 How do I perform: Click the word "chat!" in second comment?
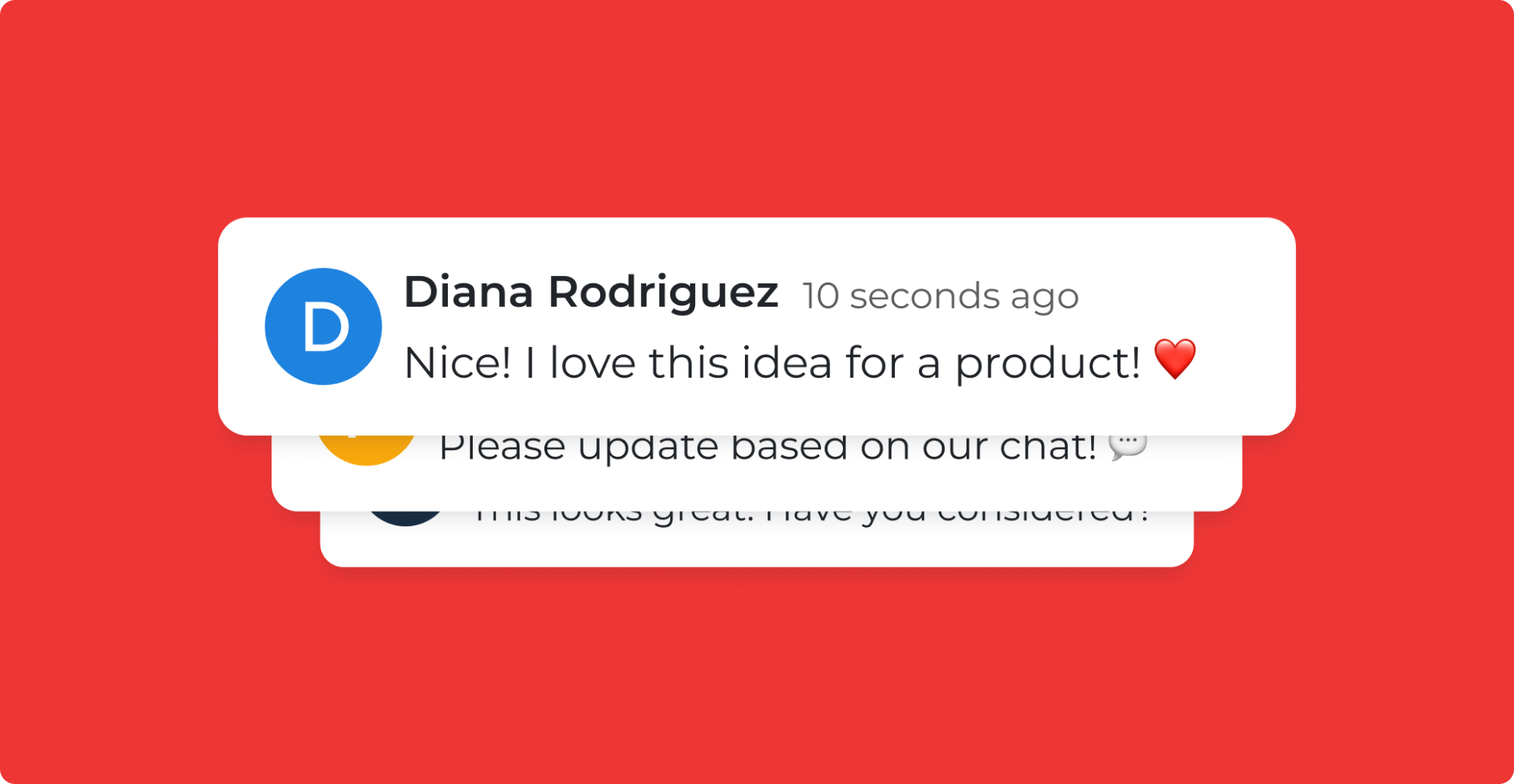click(1048, 447)
